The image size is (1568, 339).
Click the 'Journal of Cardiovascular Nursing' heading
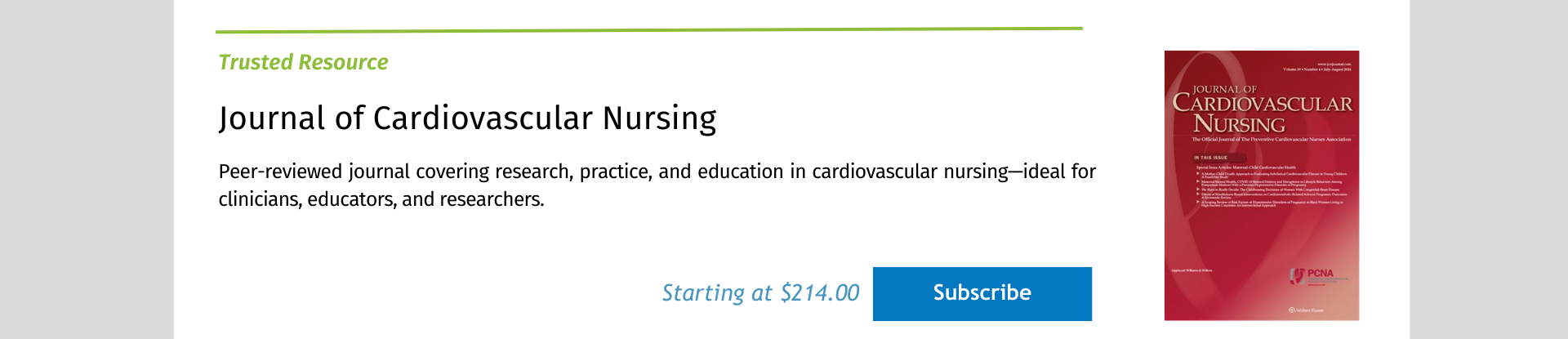click(x=467, y=118)
